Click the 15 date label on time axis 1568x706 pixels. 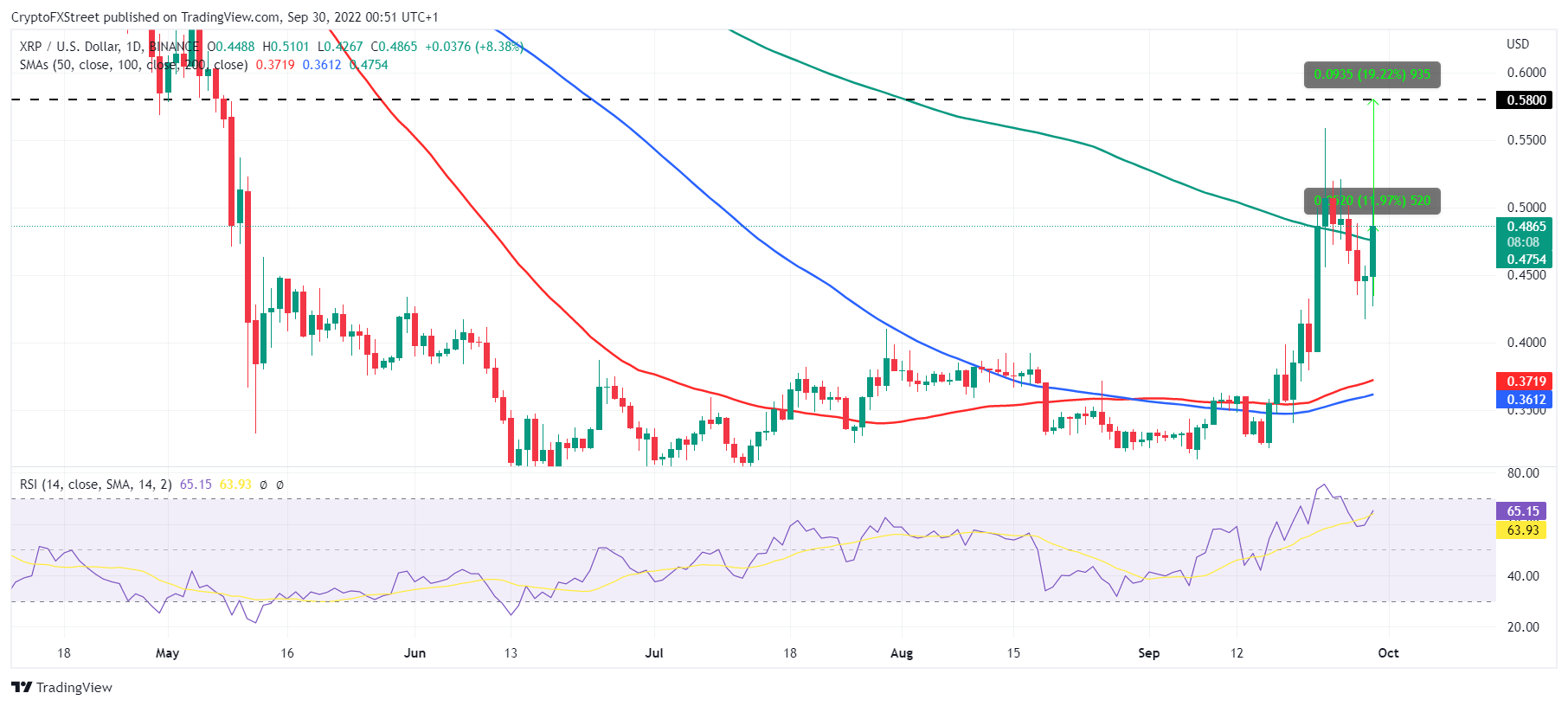tap(1013, 653)
